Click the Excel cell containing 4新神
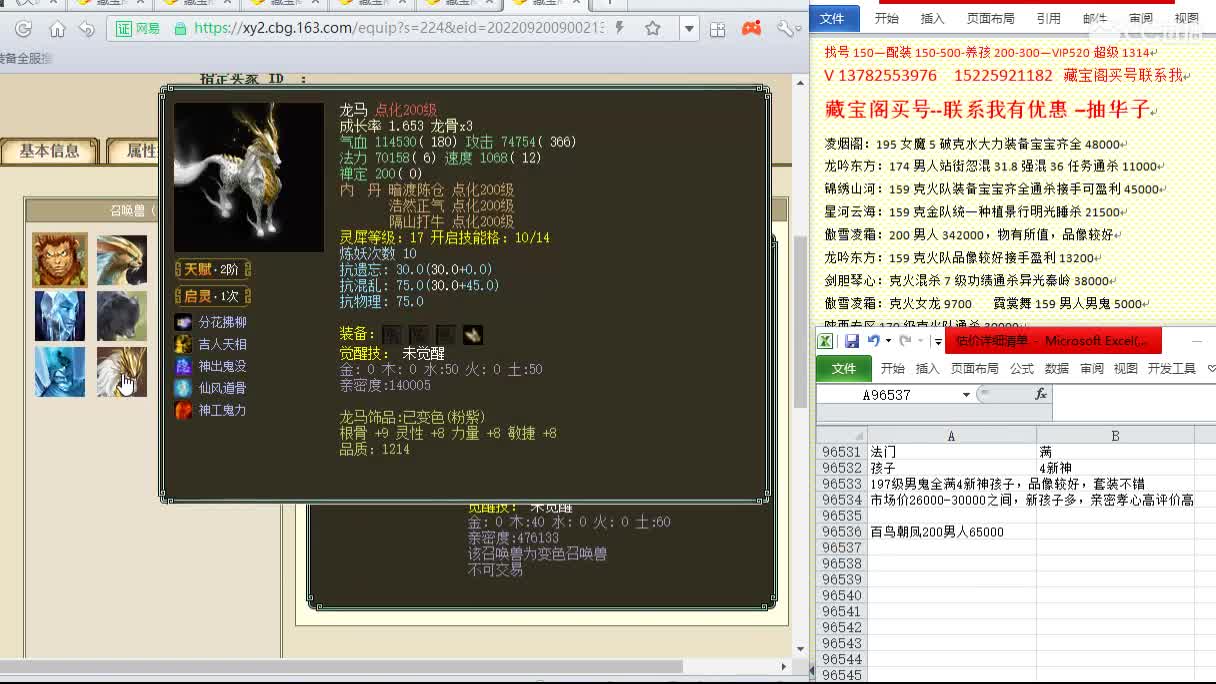This screenshot has width=1216, height=684. (x=1115, y=468)
